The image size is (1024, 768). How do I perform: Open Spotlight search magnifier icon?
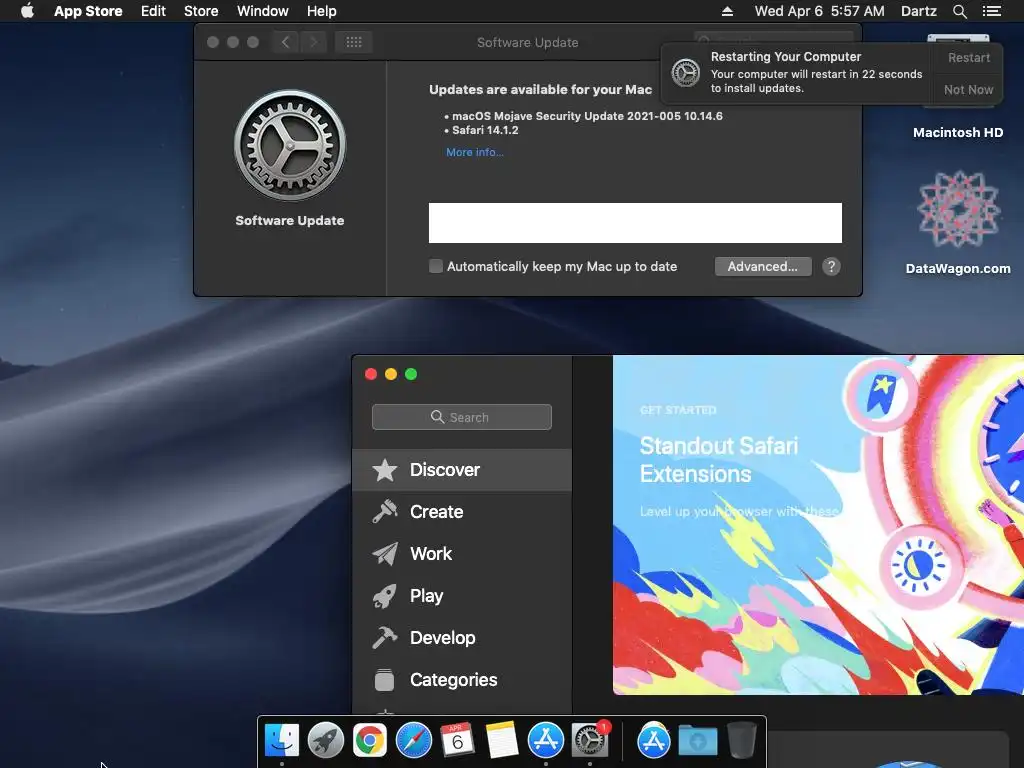(959, 11)
